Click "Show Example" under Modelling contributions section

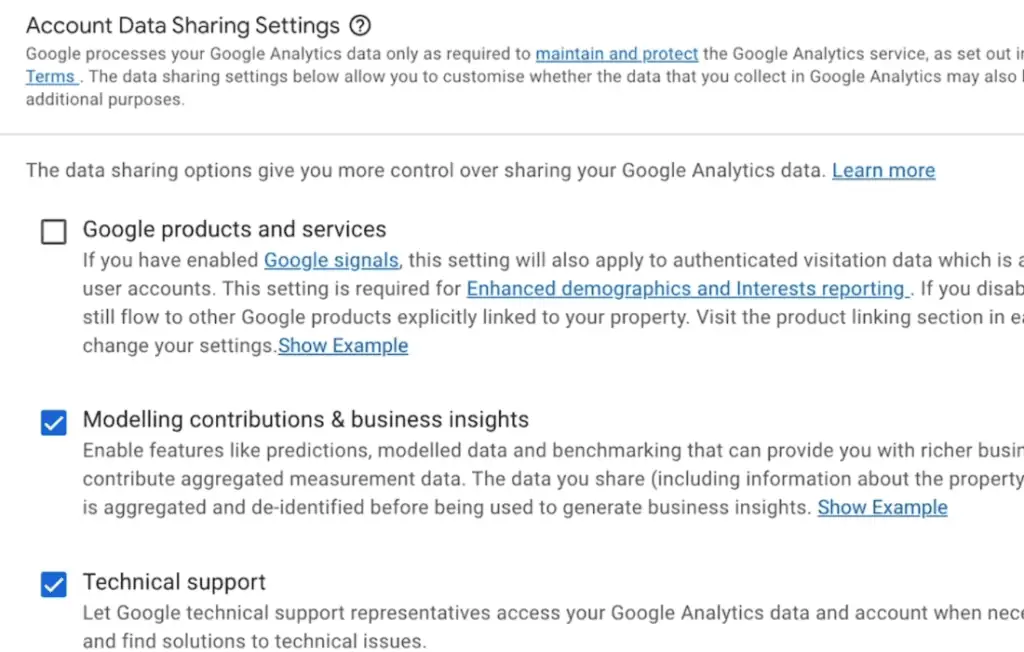(x=882, y=507)
